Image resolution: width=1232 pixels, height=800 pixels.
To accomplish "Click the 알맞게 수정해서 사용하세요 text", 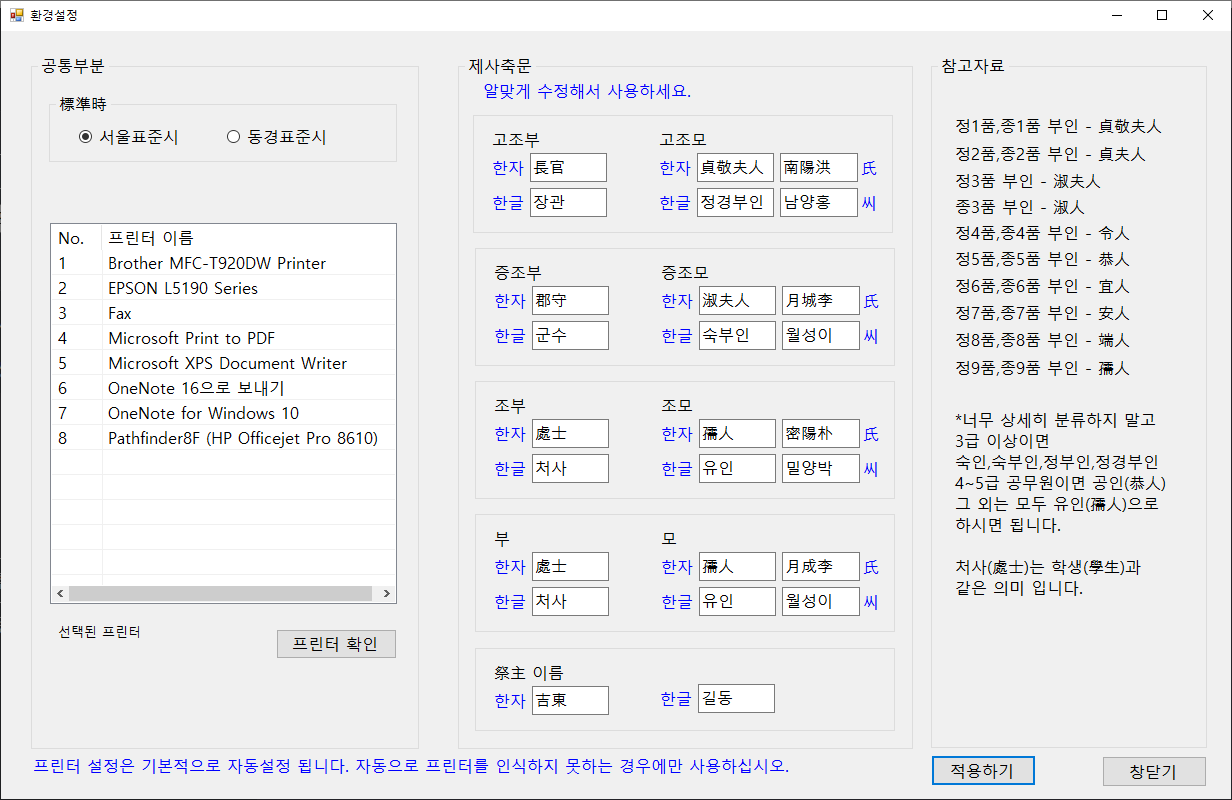I will (x=587, y=91).
